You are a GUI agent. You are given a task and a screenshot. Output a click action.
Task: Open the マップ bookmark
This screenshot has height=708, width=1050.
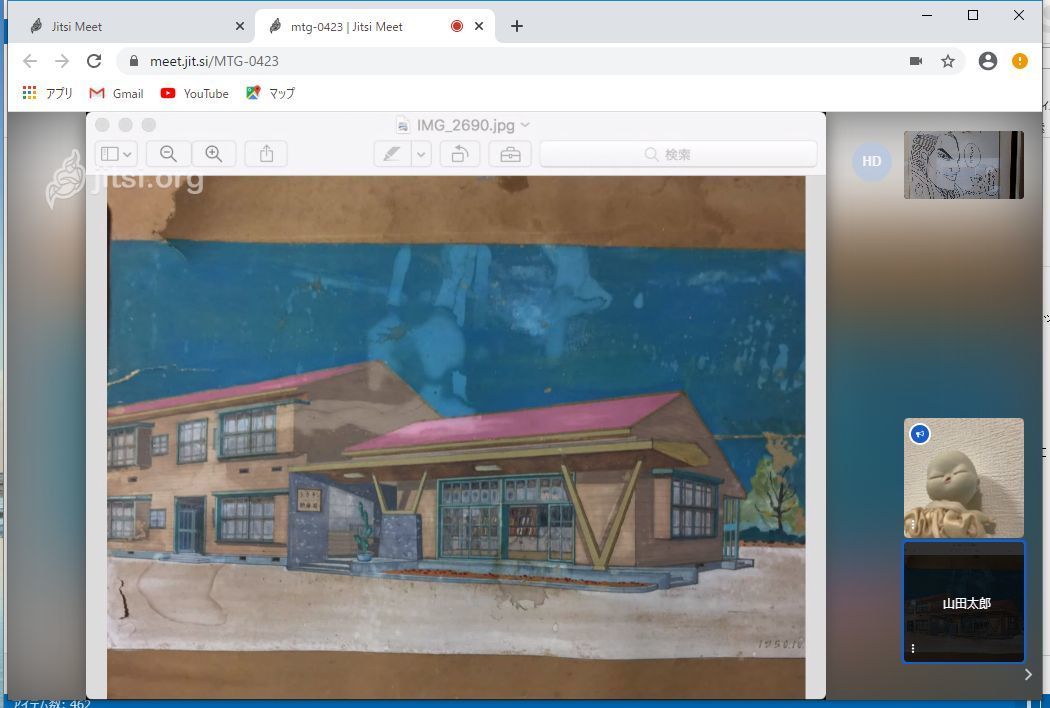271,93
